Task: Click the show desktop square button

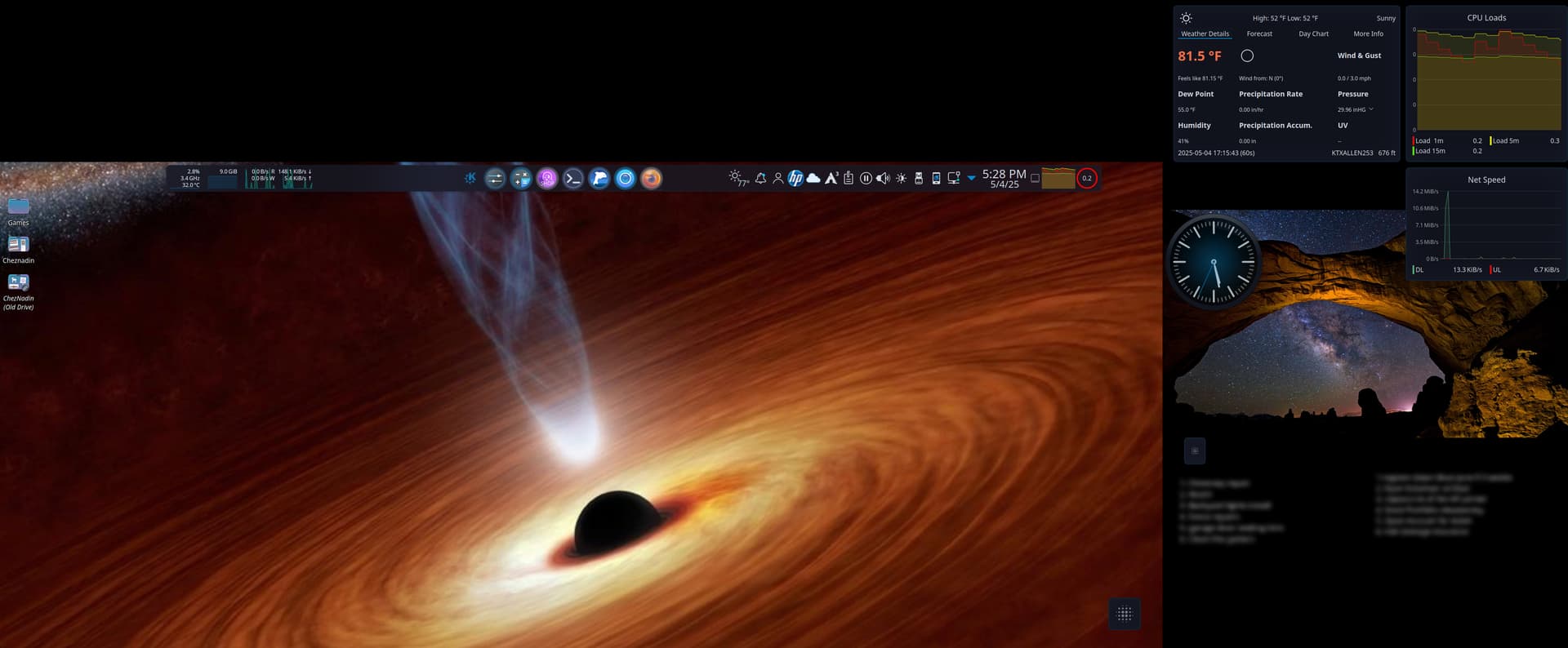Action: 1035,178
